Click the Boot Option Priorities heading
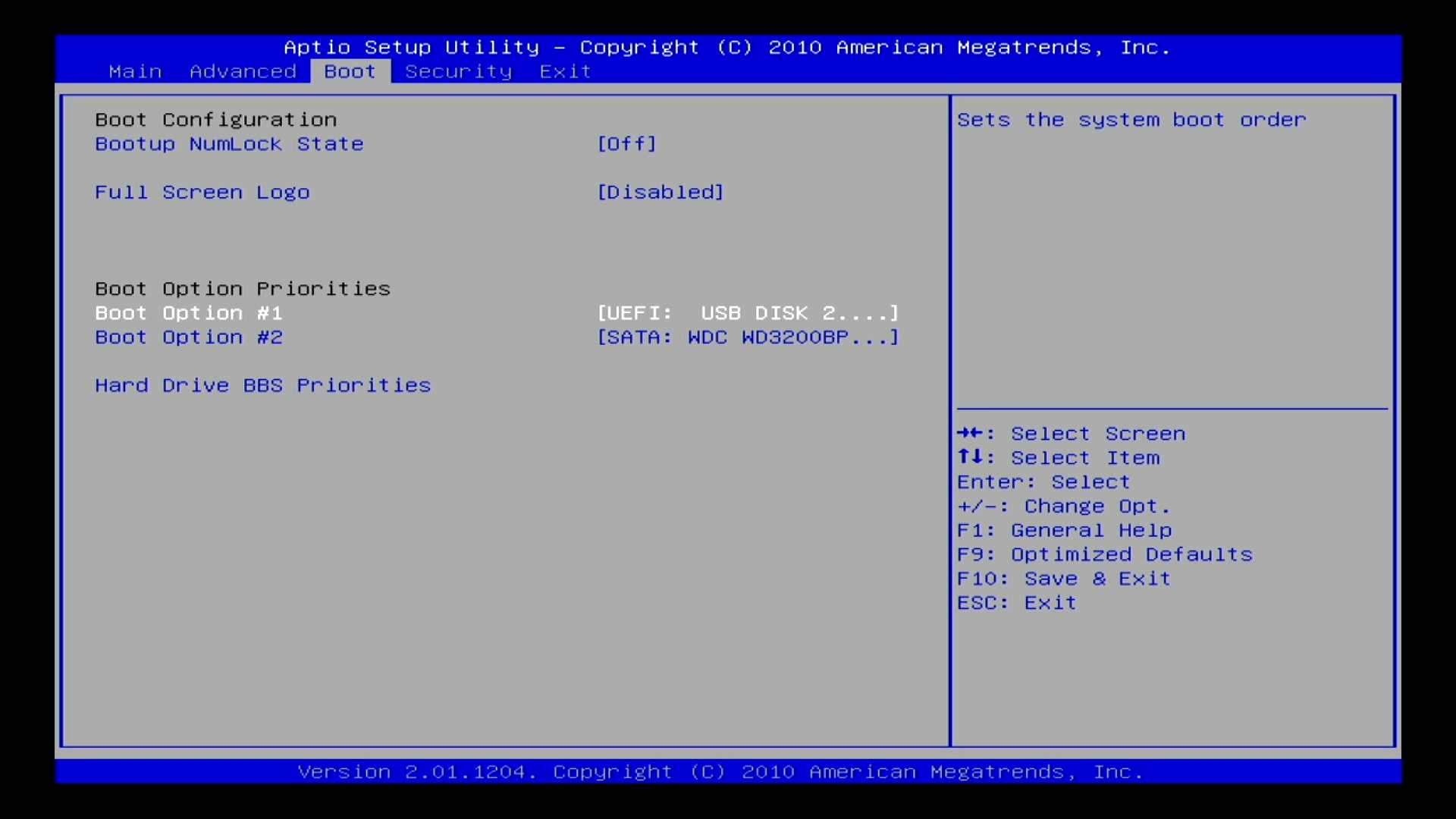Screen dimensions: 1456x819 [x=243, y=289]
